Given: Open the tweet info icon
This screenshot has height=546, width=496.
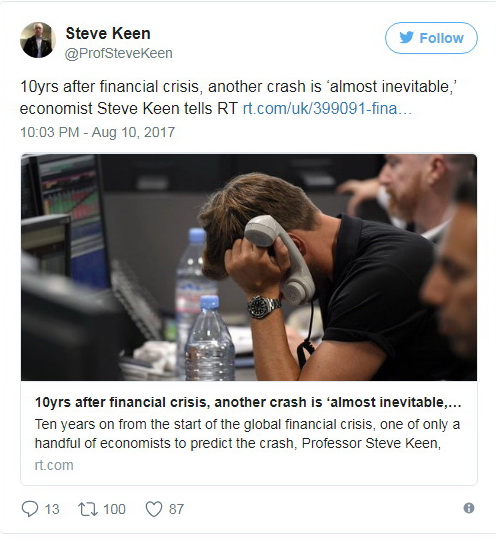Looking at the screenshot, I should point(469,508).
